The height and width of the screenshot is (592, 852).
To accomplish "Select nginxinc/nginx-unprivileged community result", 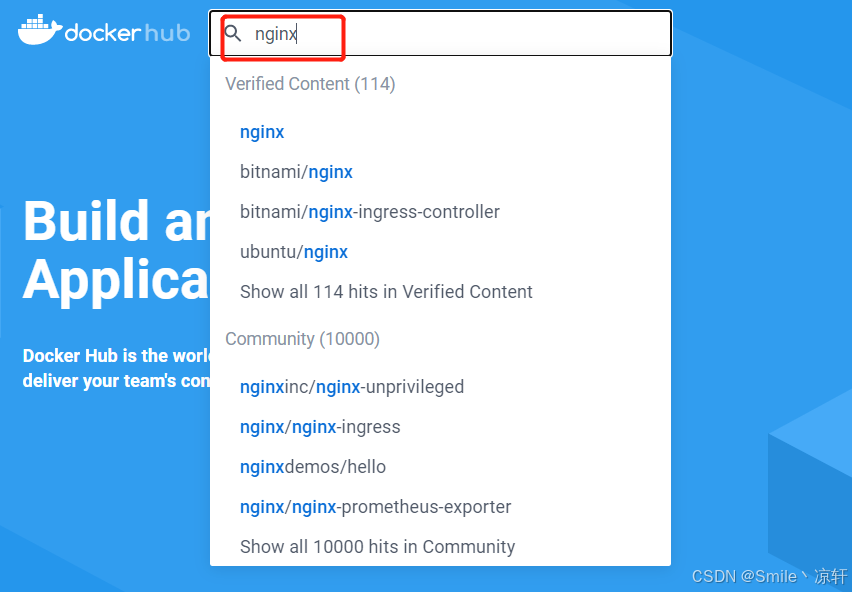I will [x=352, y=387].
